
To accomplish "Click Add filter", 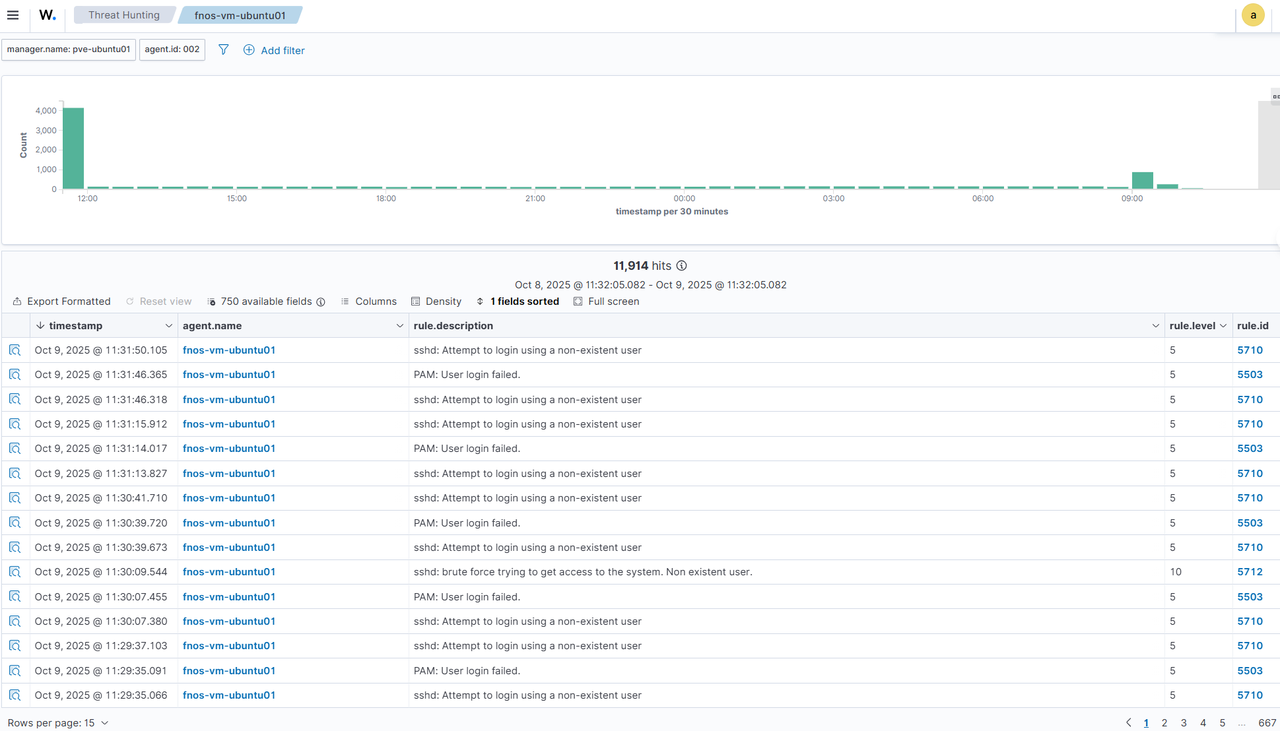I will click(274, 50).
